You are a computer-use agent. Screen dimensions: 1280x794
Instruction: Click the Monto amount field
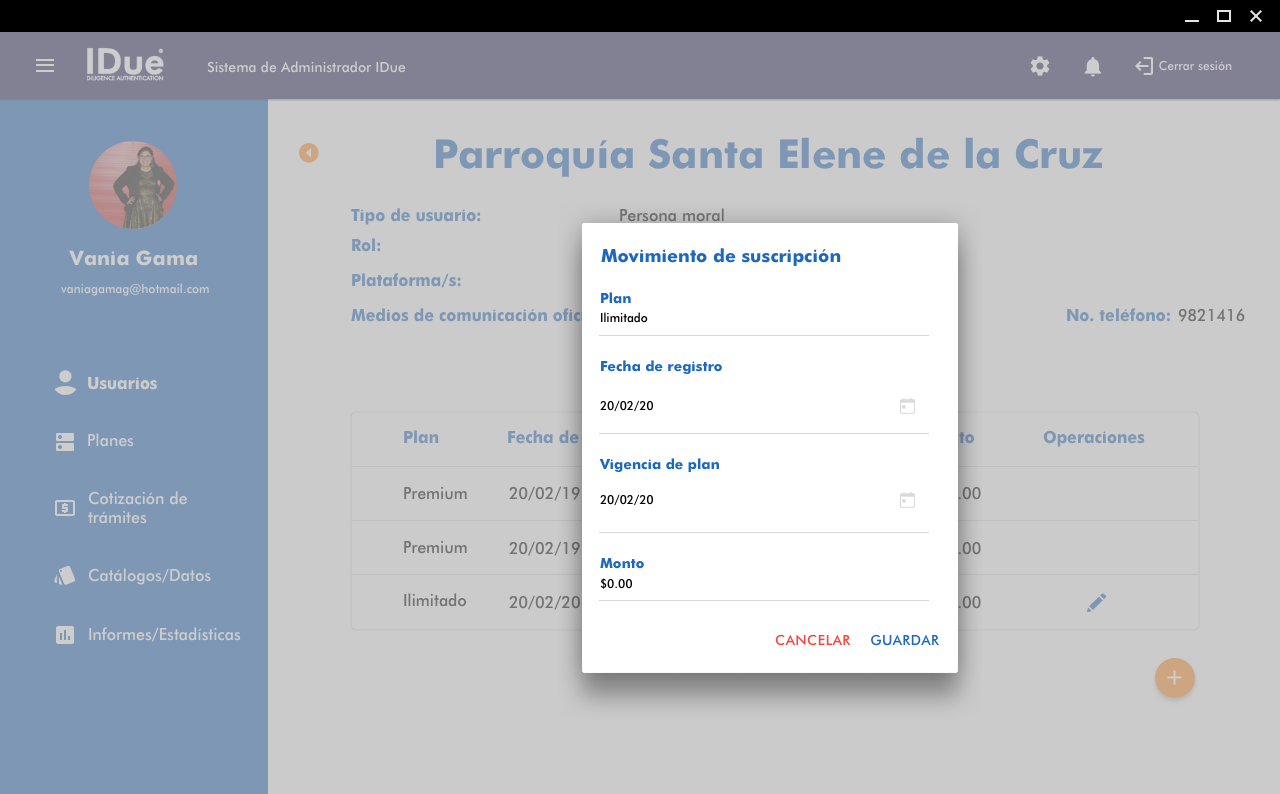763,584
